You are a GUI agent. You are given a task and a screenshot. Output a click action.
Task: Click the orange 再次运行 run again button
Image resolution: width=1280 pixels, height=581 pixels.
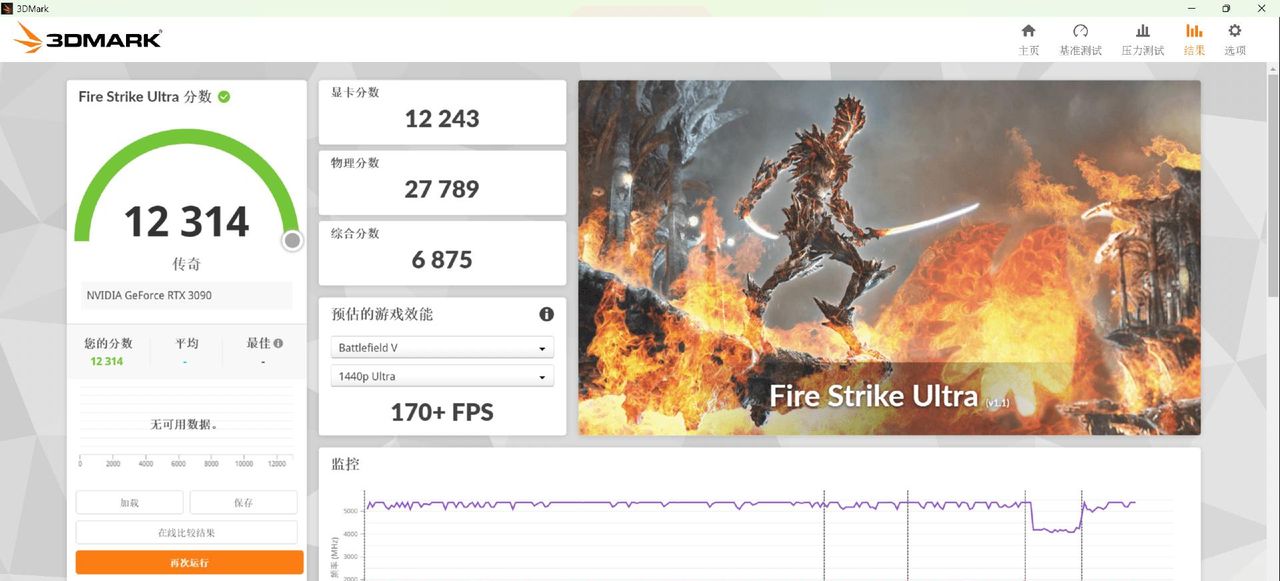click(189, 563)
